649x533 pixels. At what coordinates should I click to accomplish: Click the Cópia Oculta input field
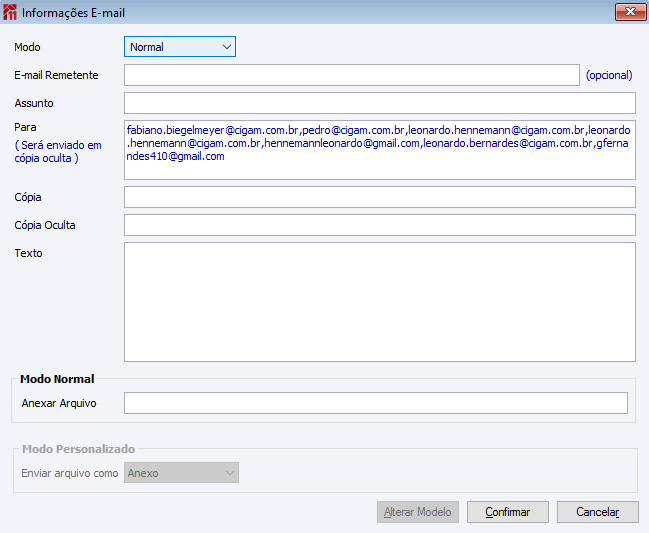(380, 225)
